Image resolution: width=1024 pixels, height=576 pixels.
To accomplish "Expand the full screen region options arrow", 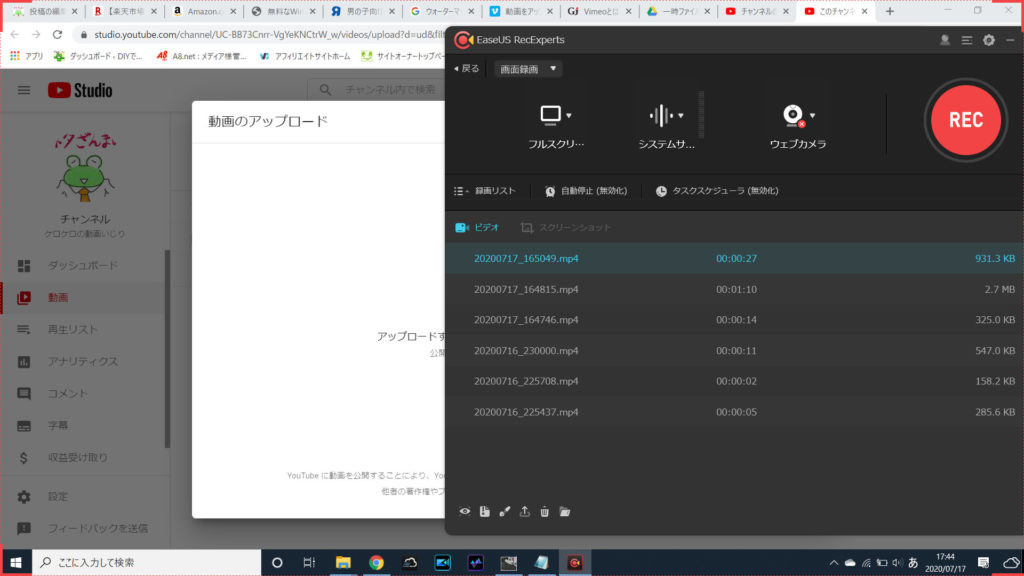I will click(569, 116).
